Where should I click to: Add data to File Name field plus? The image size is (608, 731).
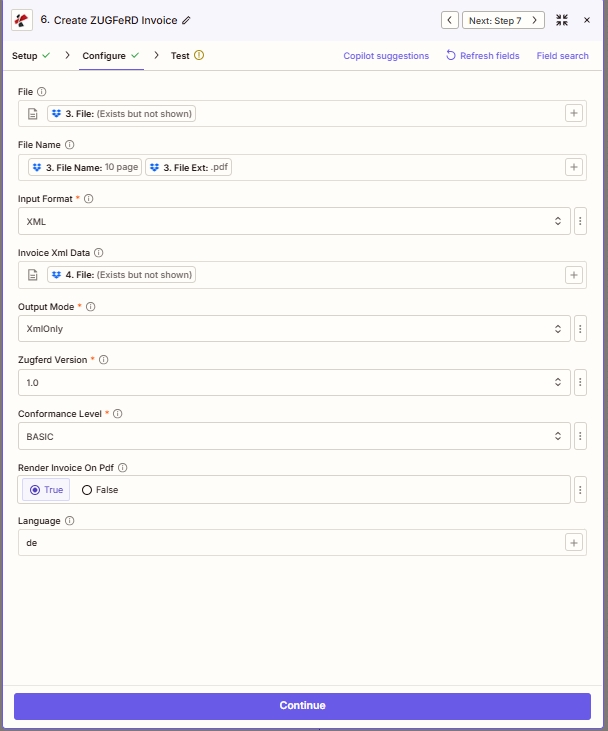point(573,167)
